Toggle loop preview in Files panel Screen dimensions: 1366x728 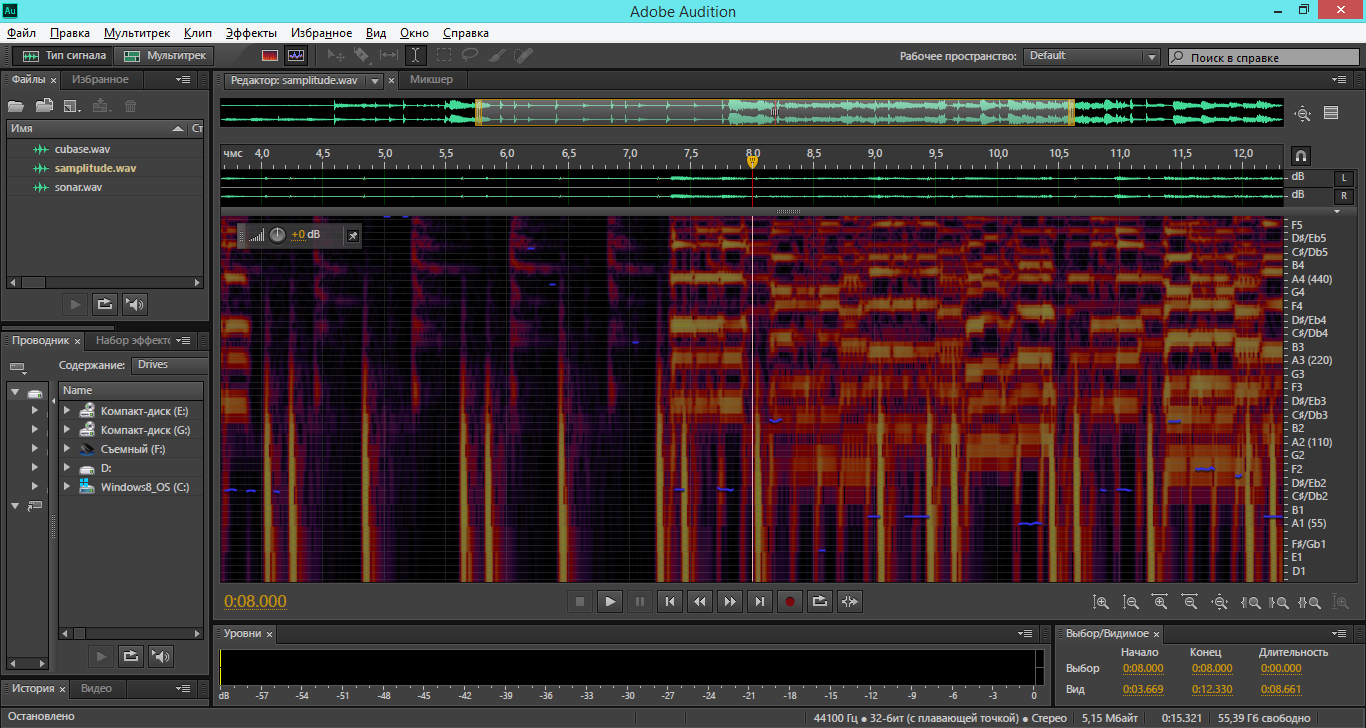point(104,304)
